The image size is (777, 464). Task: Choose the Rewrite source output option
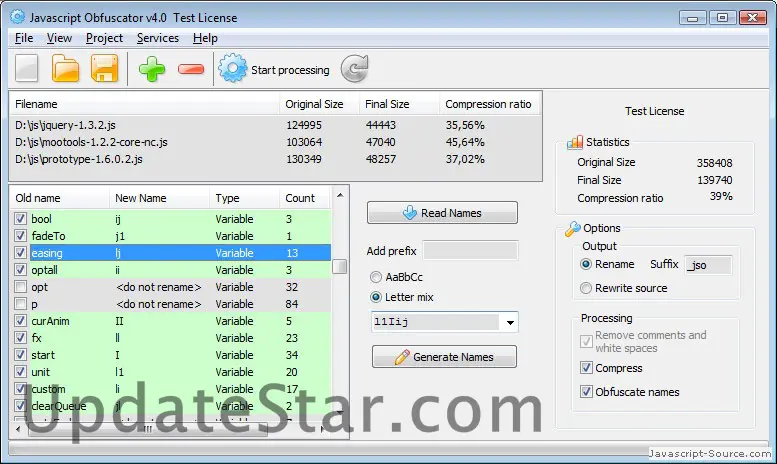(586, 288)
